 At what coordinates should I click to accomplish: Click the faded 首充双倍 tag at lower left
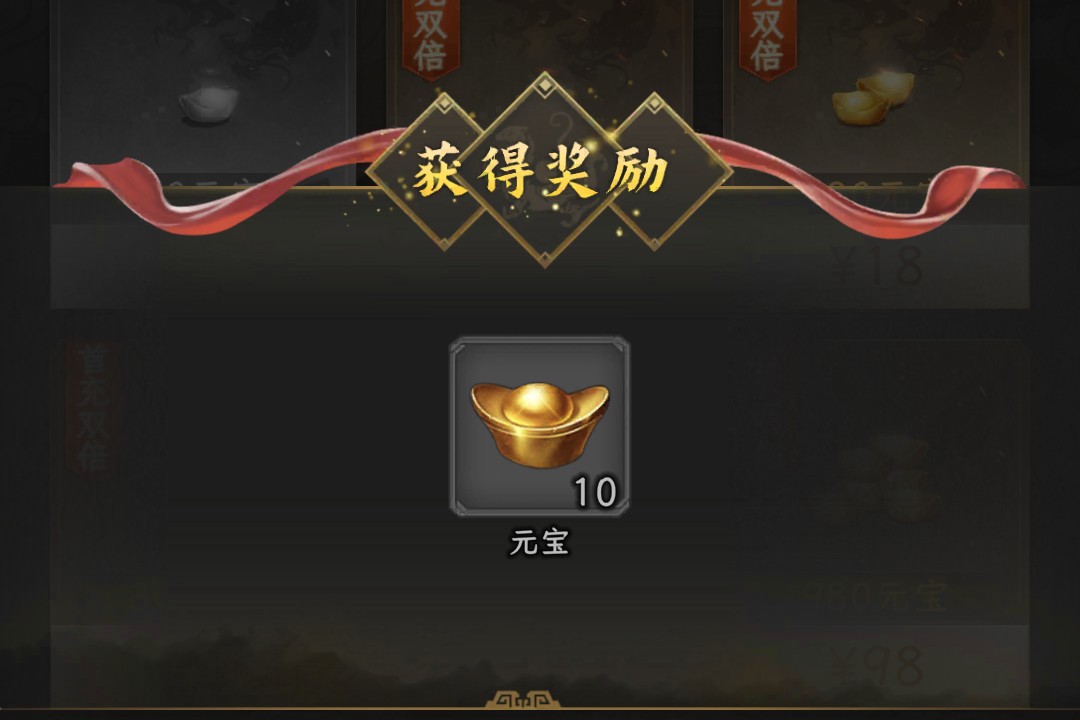click(x=94, y=407)
